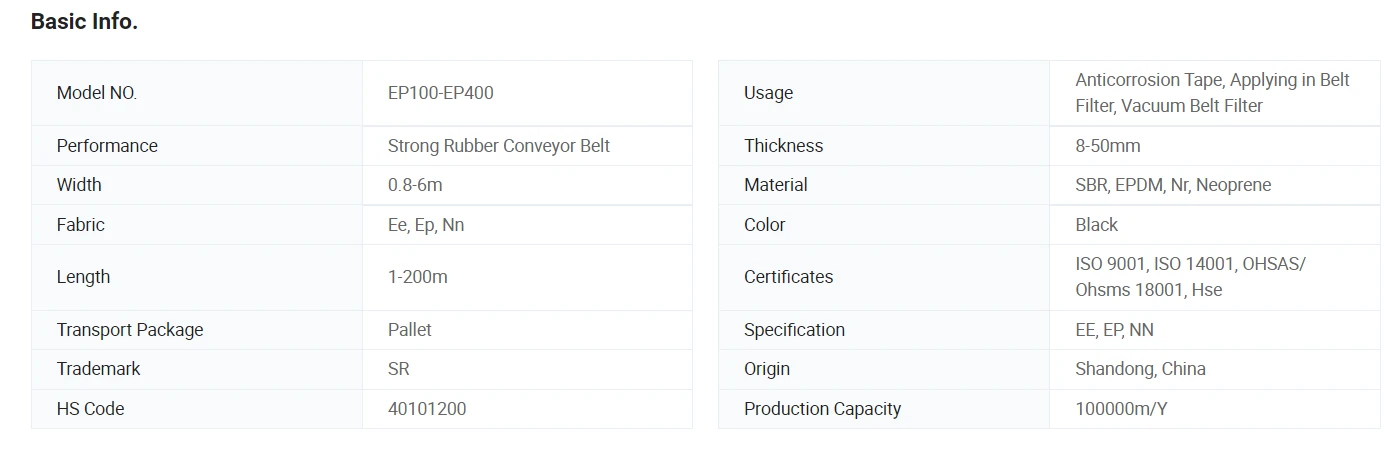Screen dimensions: 1395x449
Task: Click the Fabric value Ee, Ep, Nn
Action: click(x=426, y=225)
